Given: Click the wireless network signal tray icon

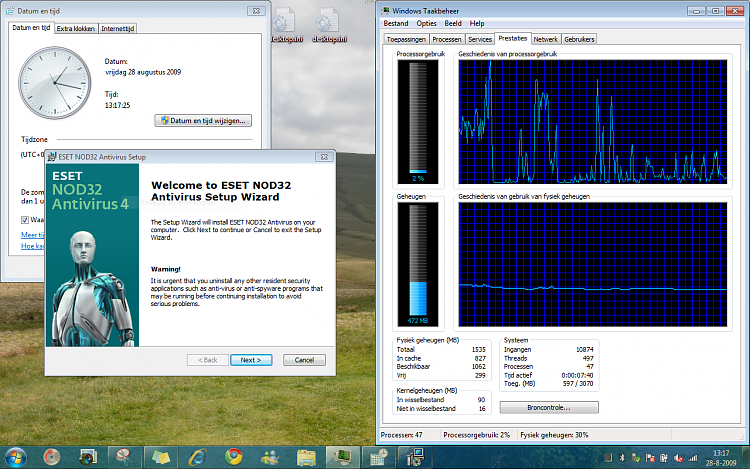Looking at the screenshot, I should point(693,458).
